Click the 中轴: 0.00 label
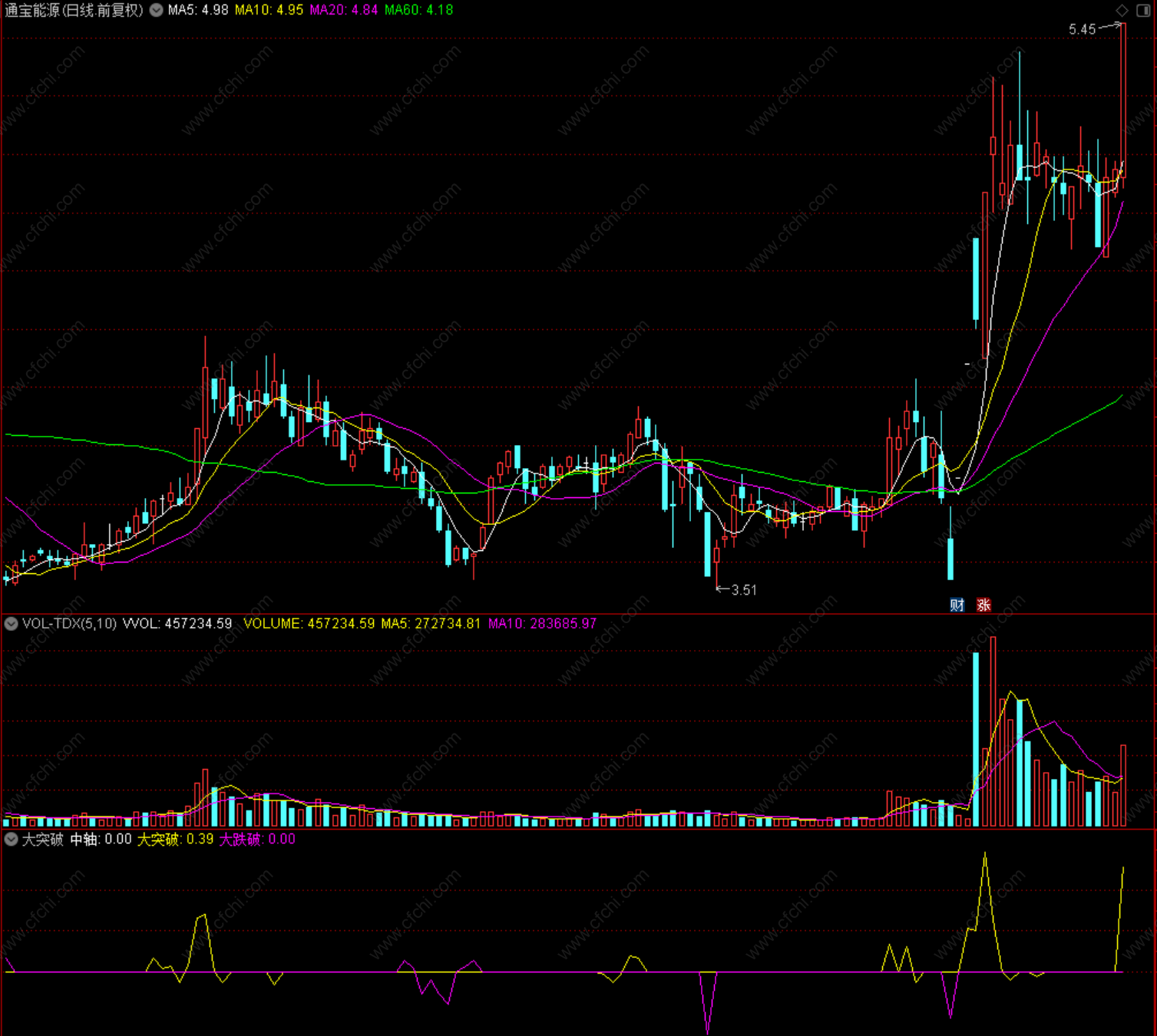The width and height of the screenshot is (1157, 1036). [x=101, y=840]
